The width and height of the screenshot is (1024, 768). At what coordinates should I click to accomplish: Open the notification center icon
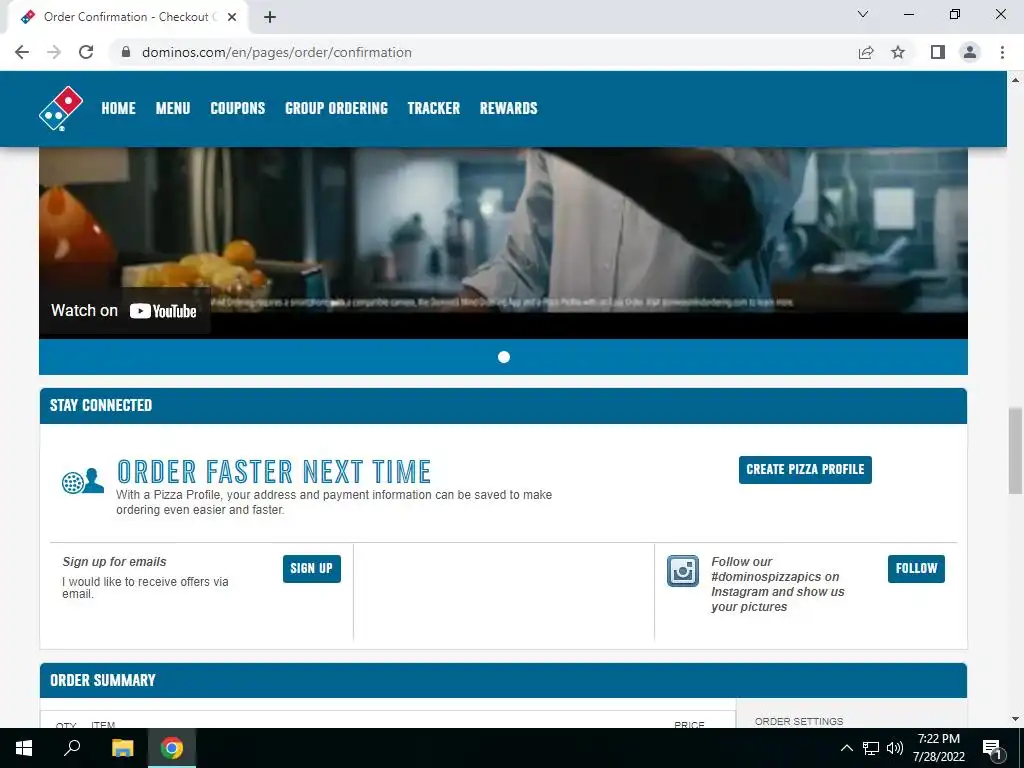coord(993,749)
